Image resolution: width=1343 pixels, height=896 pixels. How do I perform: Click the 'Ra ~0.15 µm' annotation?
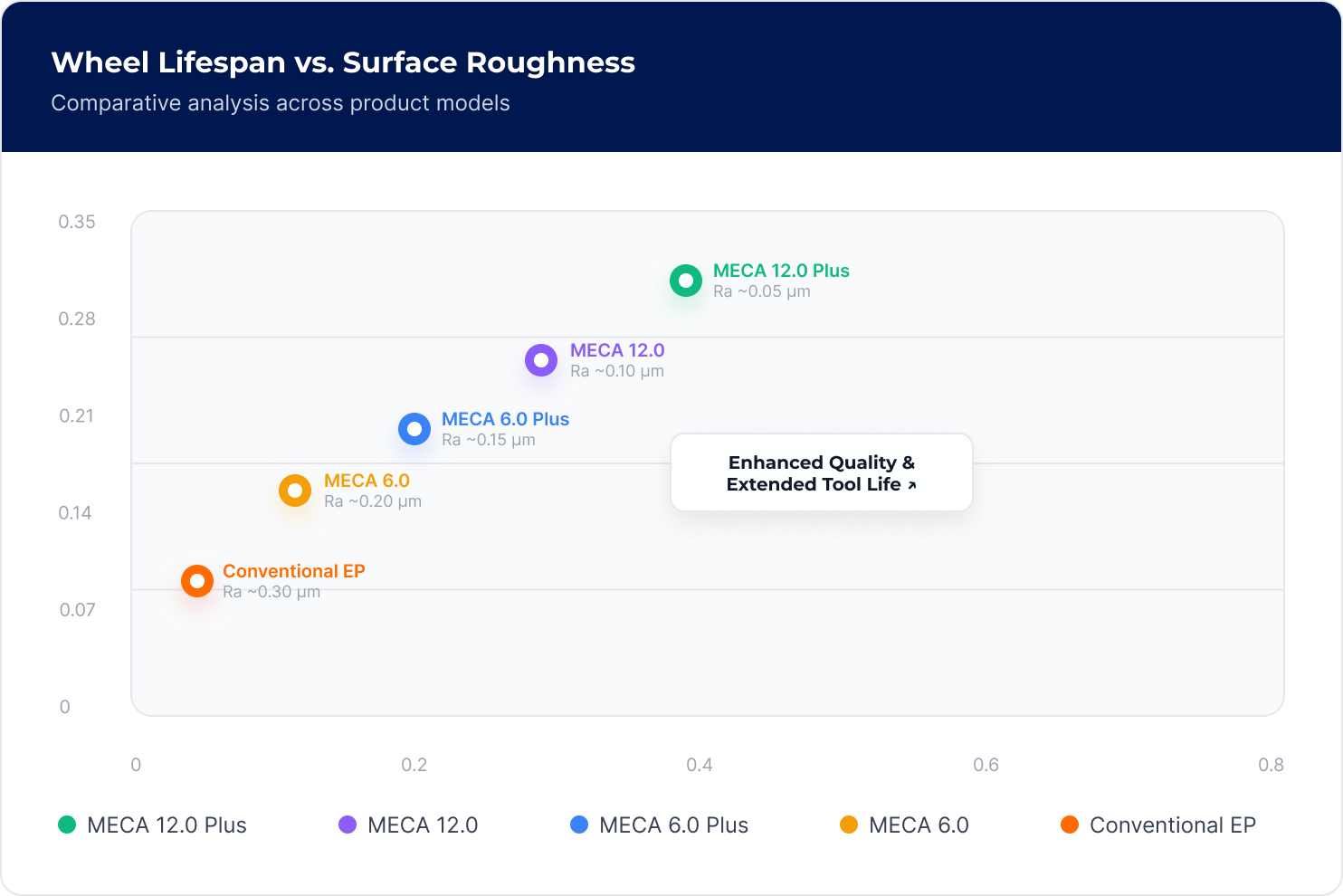click(489, 440)
